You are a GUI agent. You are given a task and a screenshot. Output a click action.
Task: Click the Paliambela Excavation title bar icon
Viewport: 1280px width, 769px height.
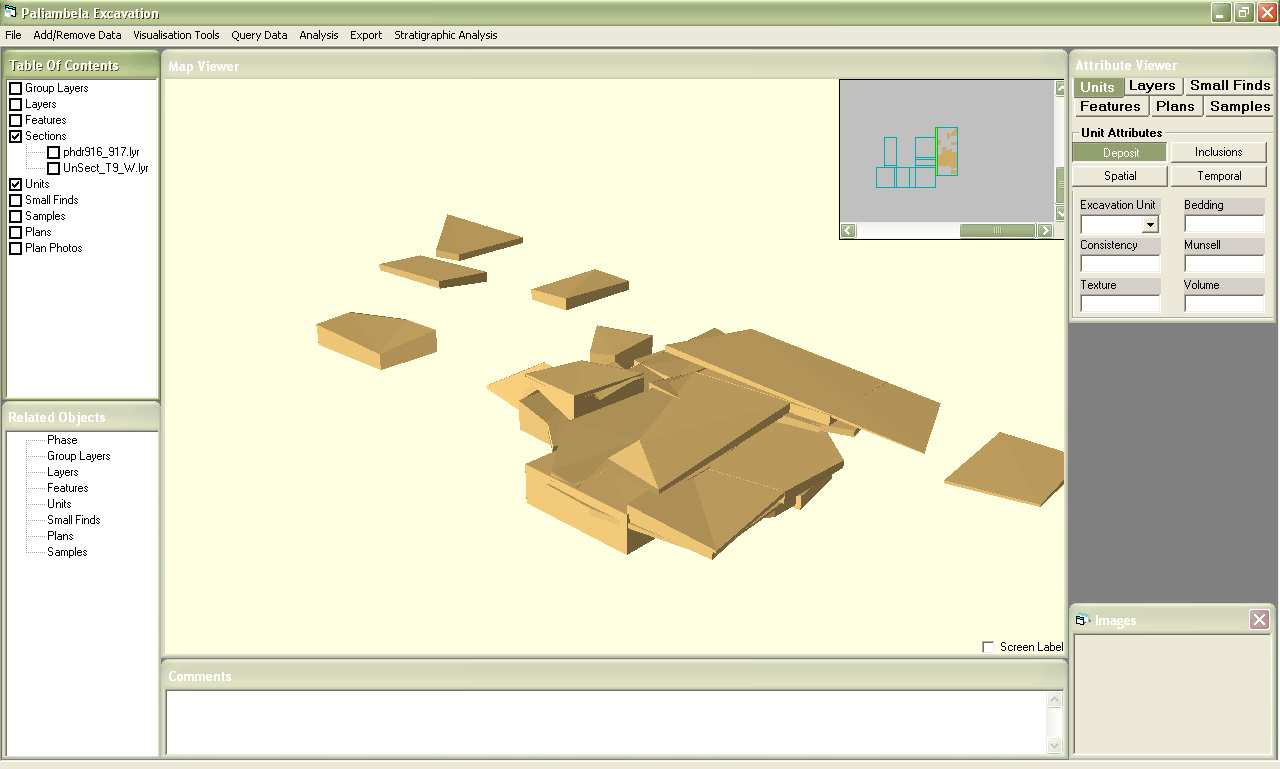click(x=11, y=12)
